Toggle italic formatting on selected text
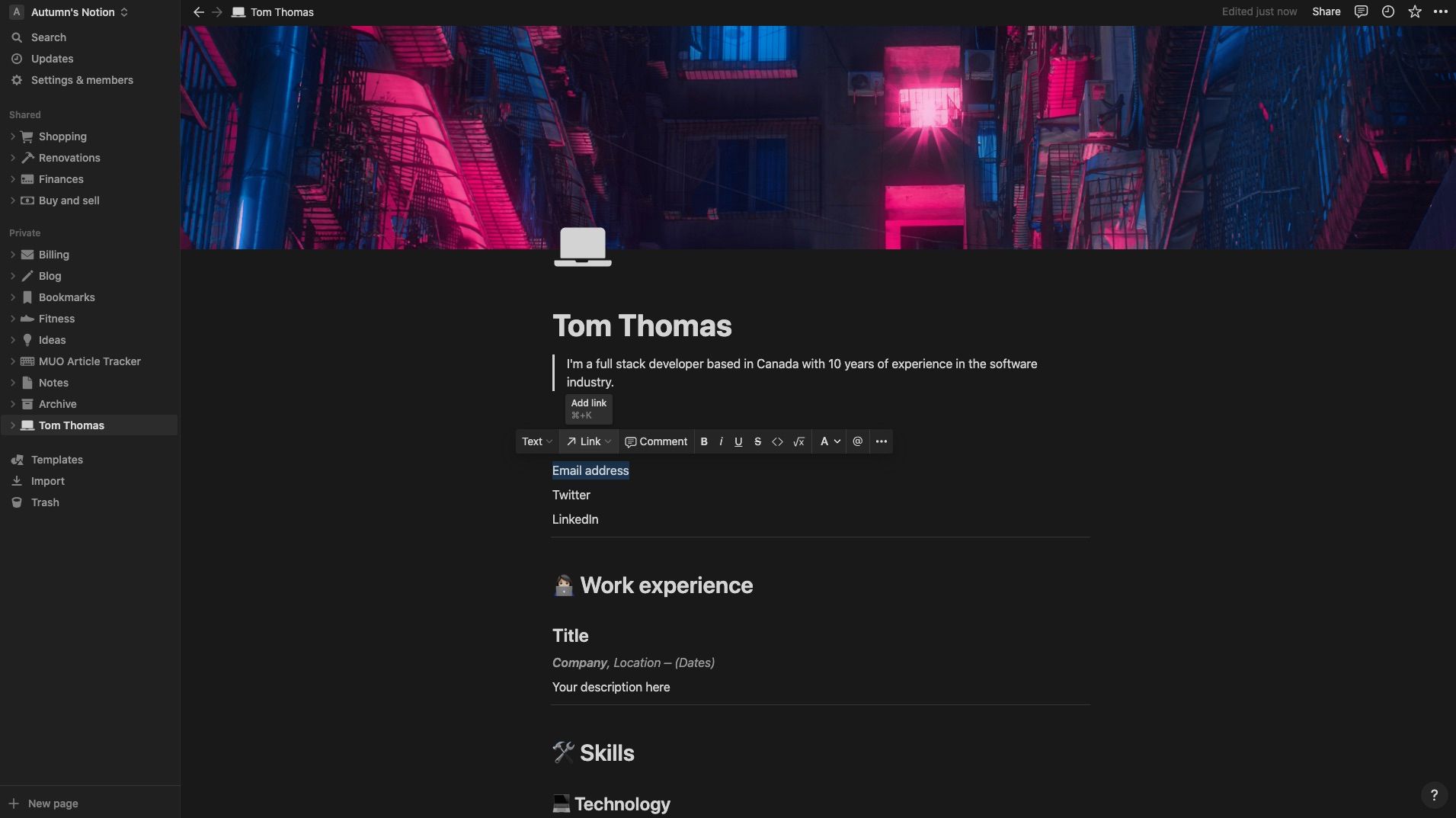This screenshot has height=818, width=1456. 721,441
